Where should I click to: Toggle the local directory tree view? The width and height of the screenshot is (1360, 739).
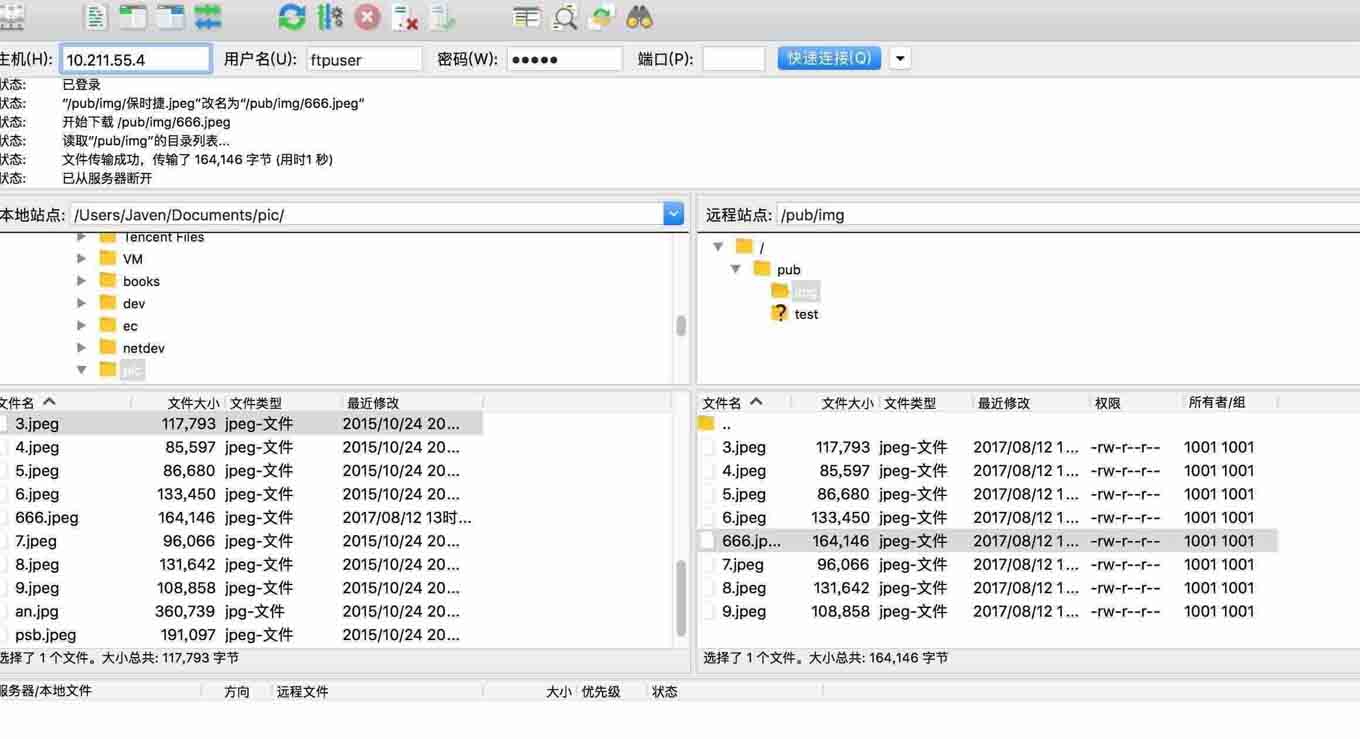tap(132, 17)
